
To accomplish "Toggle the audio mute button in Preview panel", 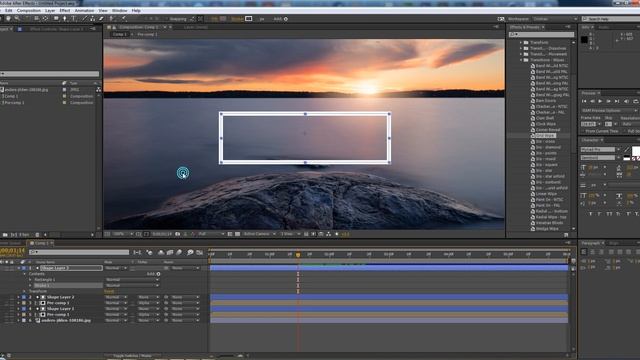I will [626, 101].
